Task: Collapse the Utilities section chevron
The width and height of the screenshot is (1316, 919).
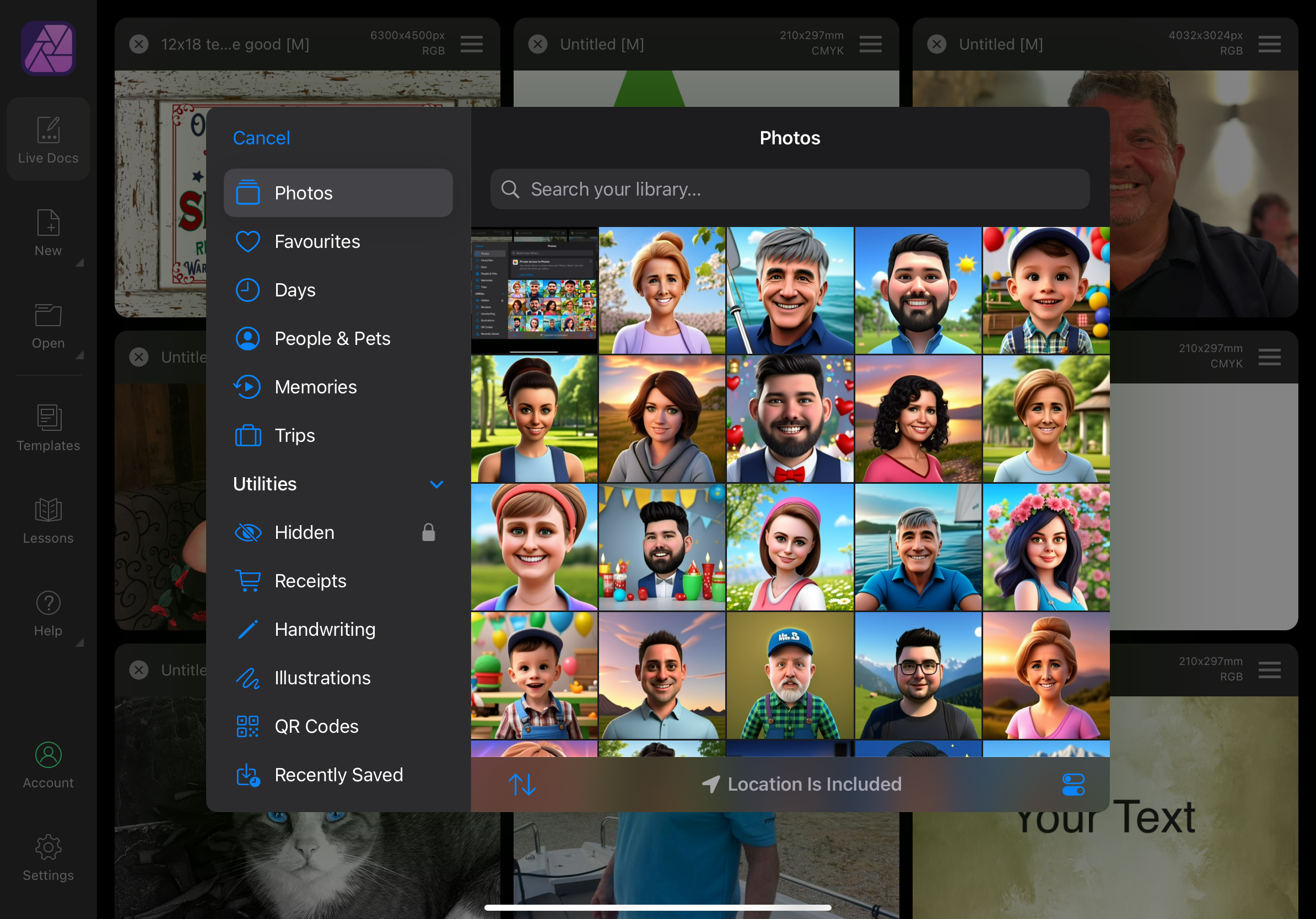Action: 437,485
